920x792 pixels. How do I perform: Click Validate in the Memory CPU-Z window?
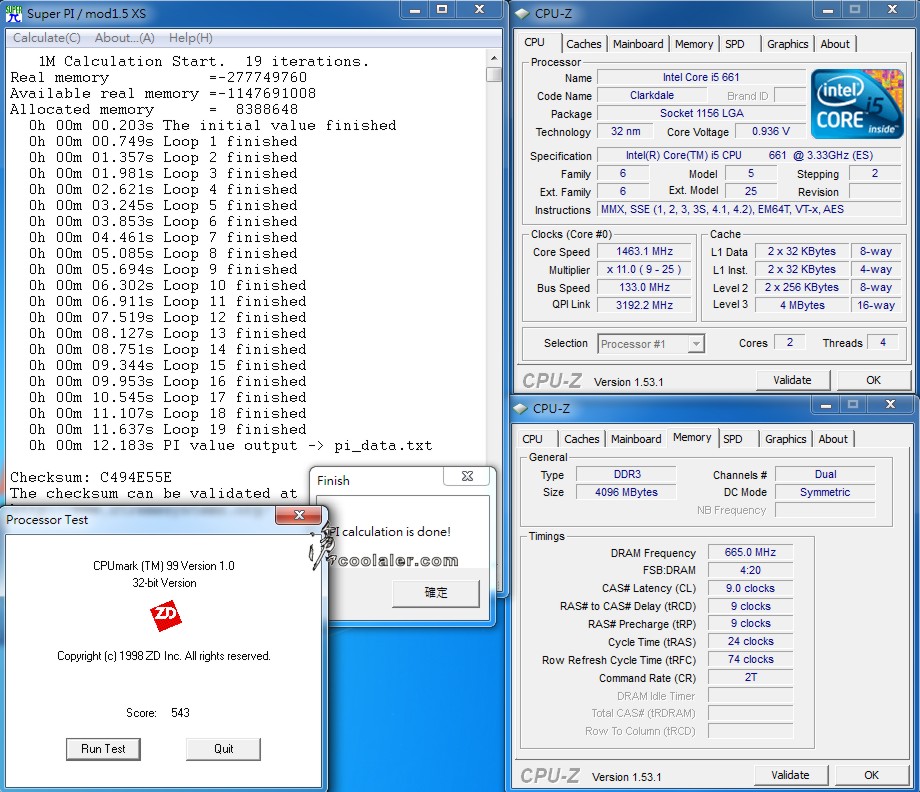[790, 775]
